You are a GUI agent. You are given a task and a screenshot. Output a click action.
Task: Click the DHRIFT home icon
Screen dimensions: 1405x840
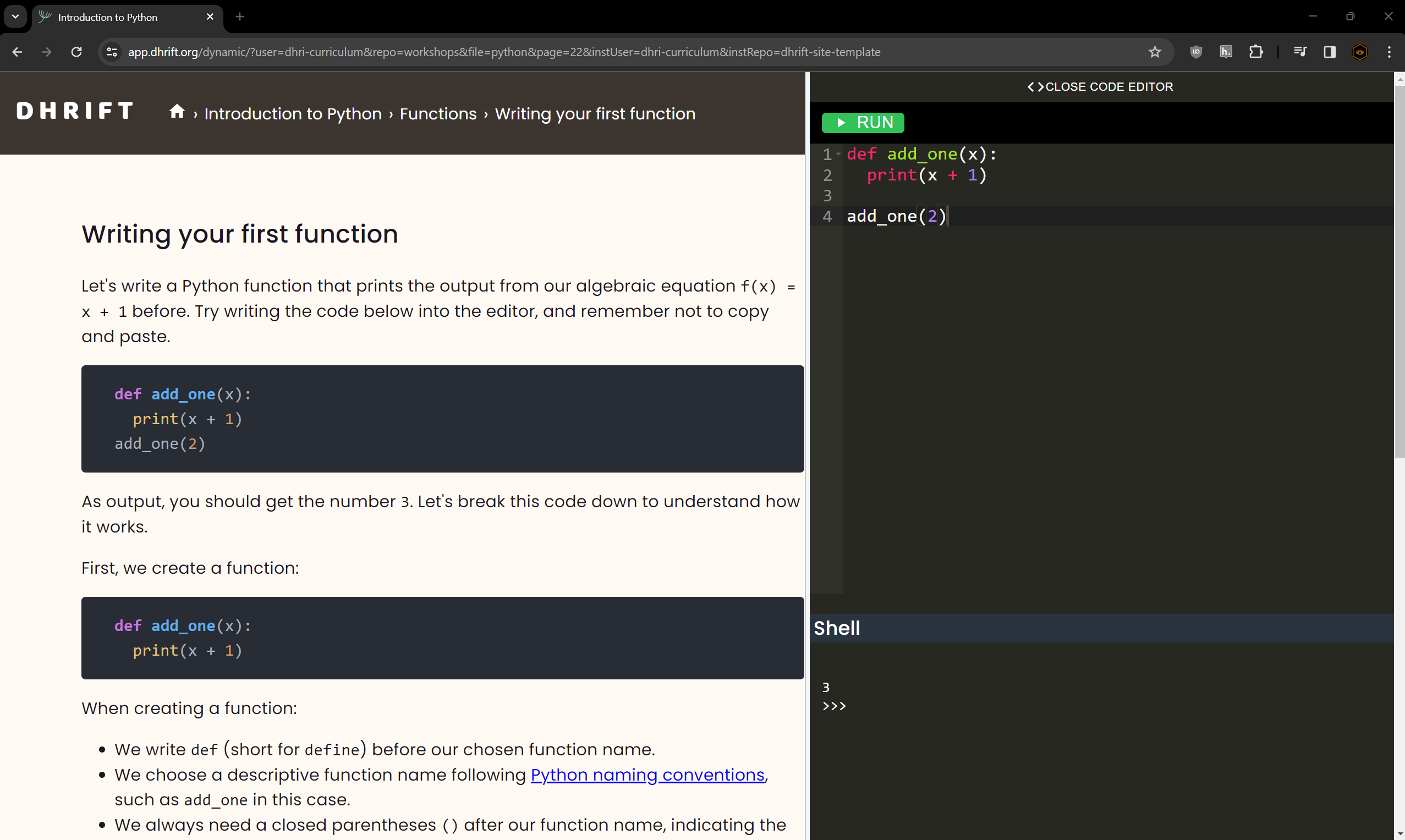pyautogui.click(x=177, y=112)
